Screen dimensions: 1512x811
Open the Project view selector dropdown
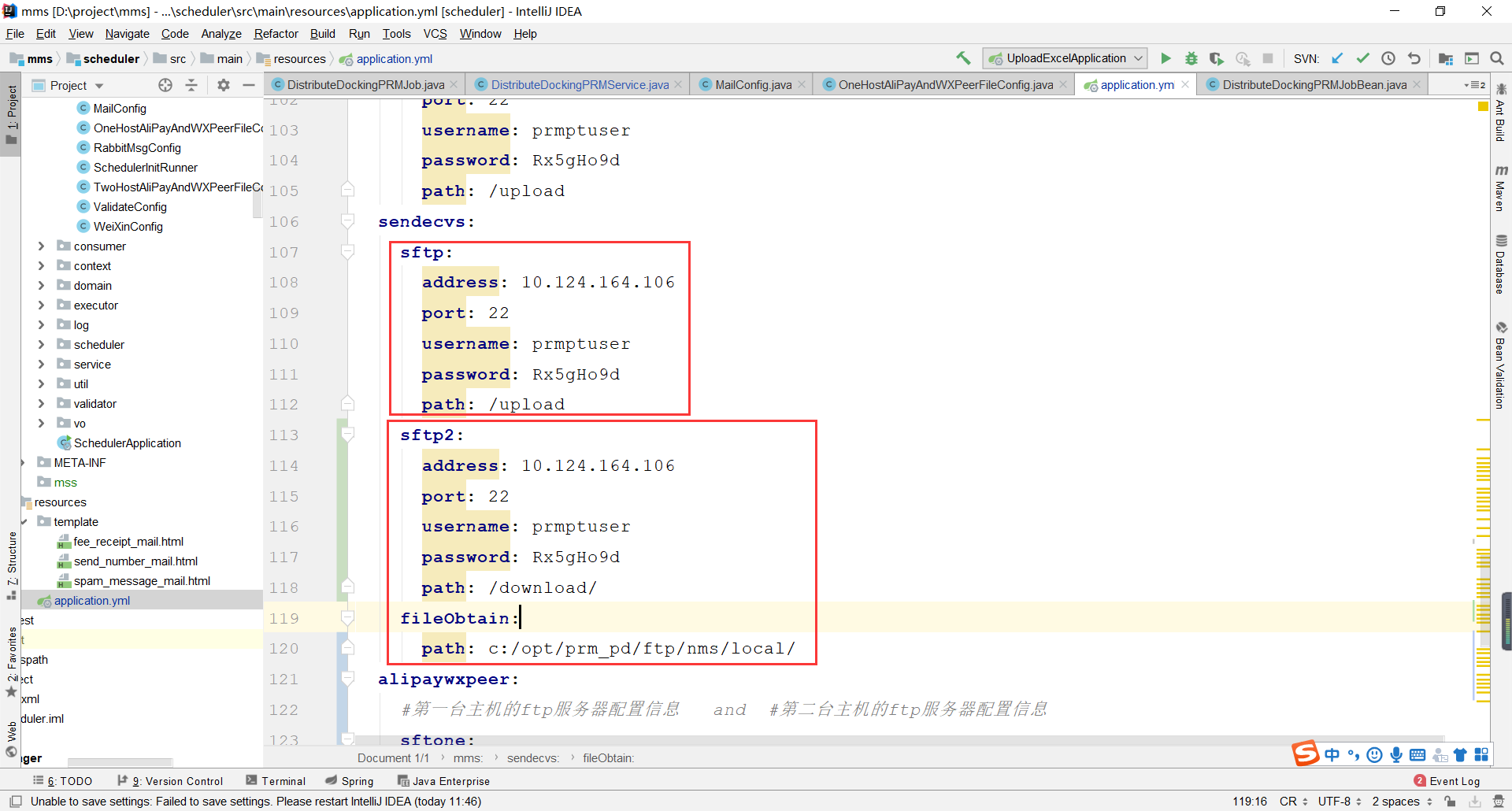coord(77,85)
